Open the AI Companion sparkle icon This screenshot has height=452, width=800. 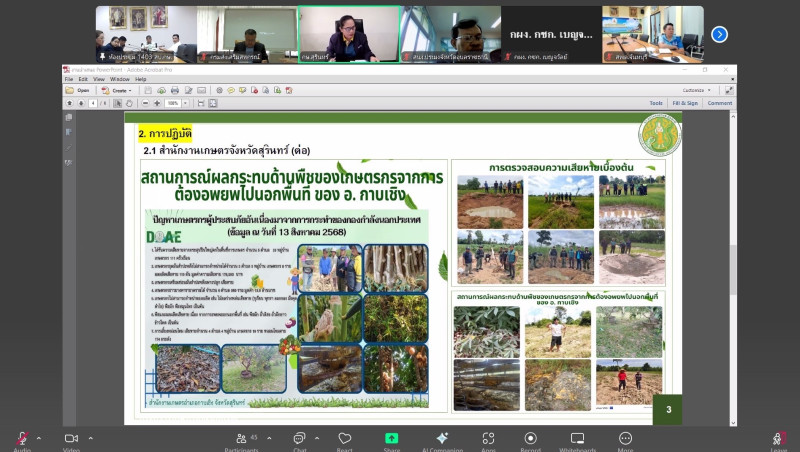coord(442,439)
